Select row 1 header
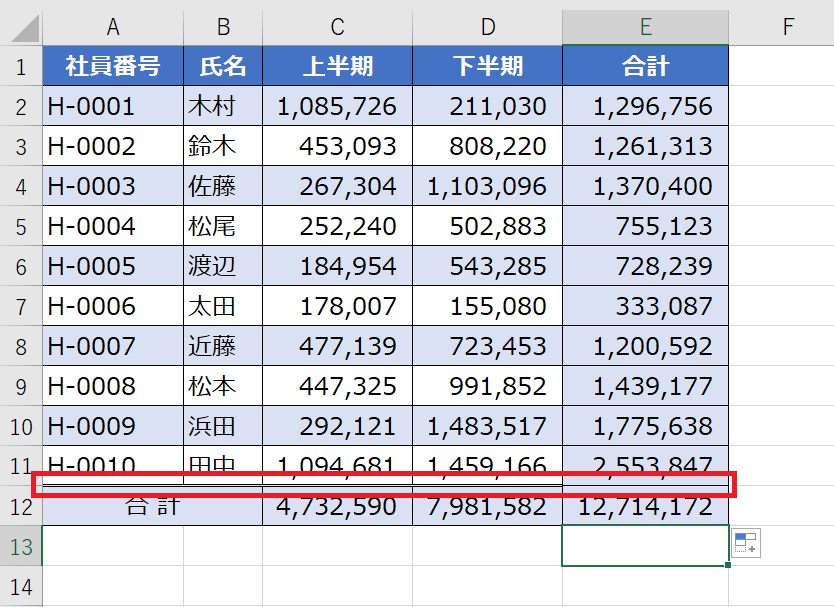 click(21, 66)
